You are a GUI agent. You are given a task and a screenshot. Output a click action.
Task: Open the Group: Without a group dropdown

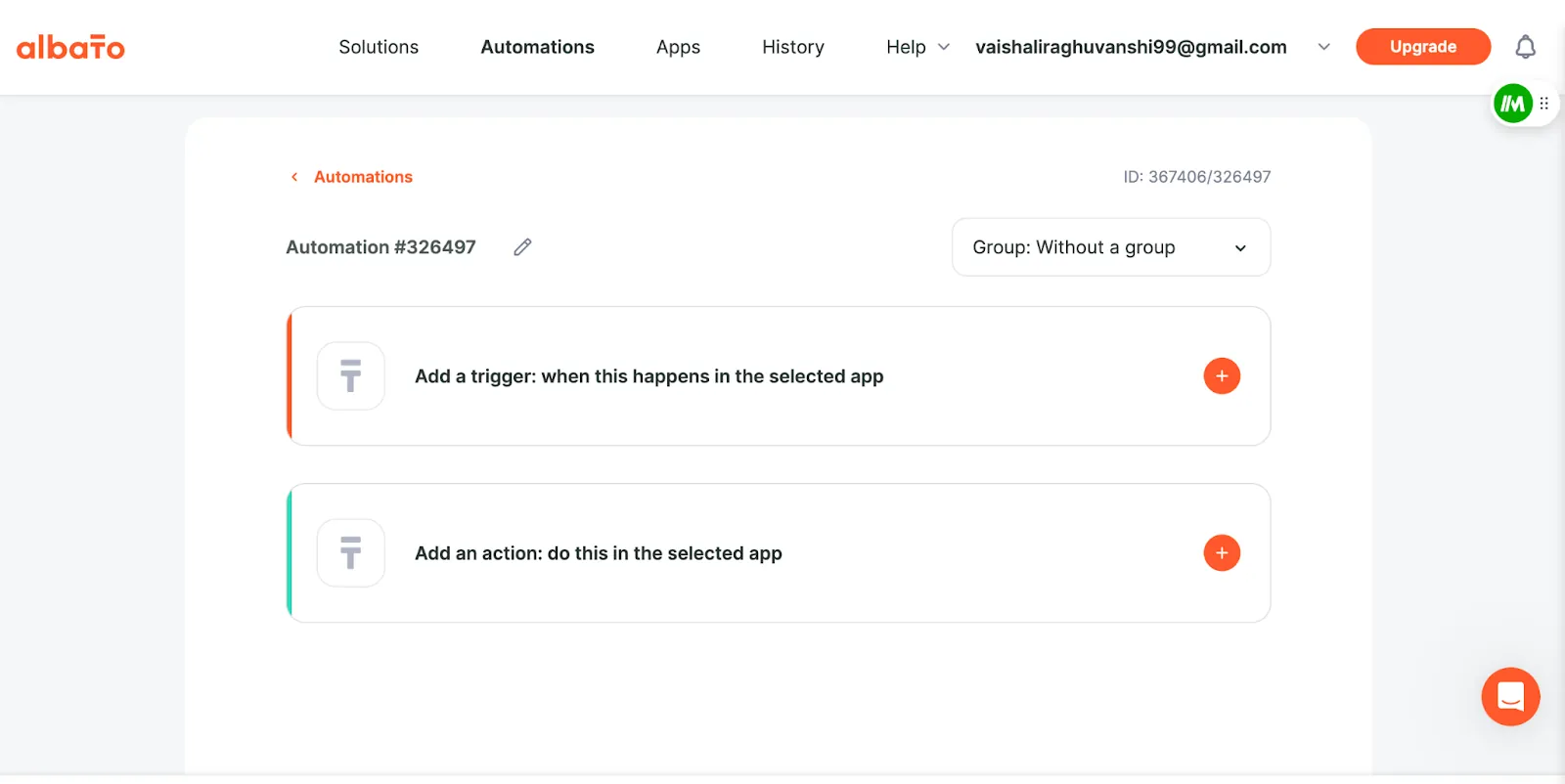[1111, 247]
